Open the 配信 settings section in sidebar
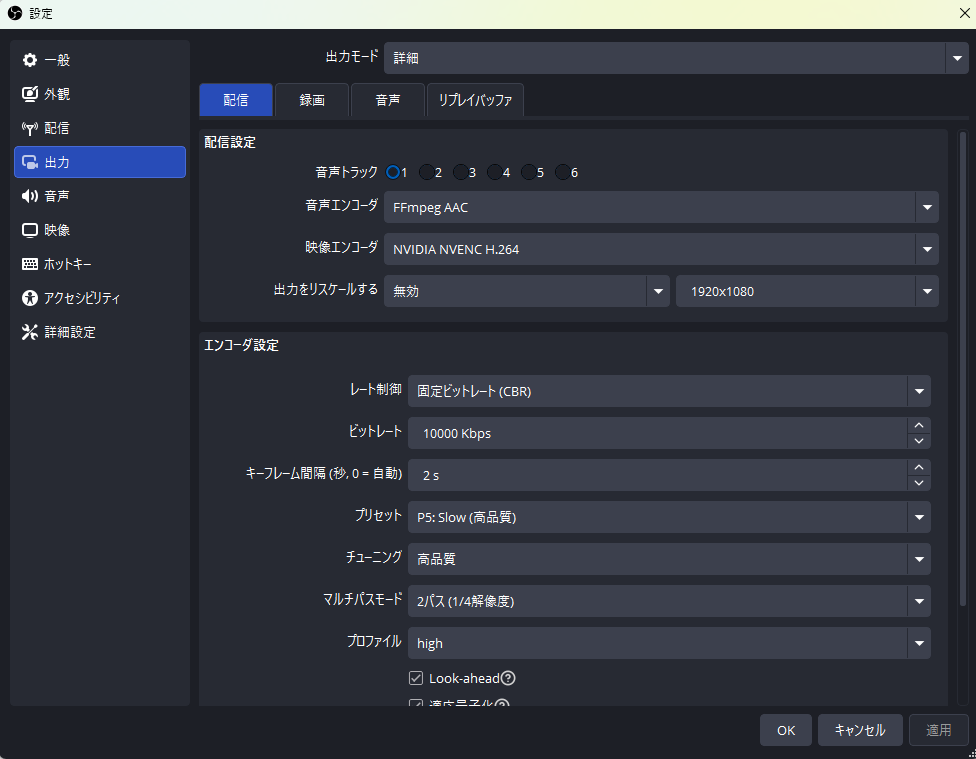Image resolution: width=976 pixels, height=759 pixels. point(60,127)
